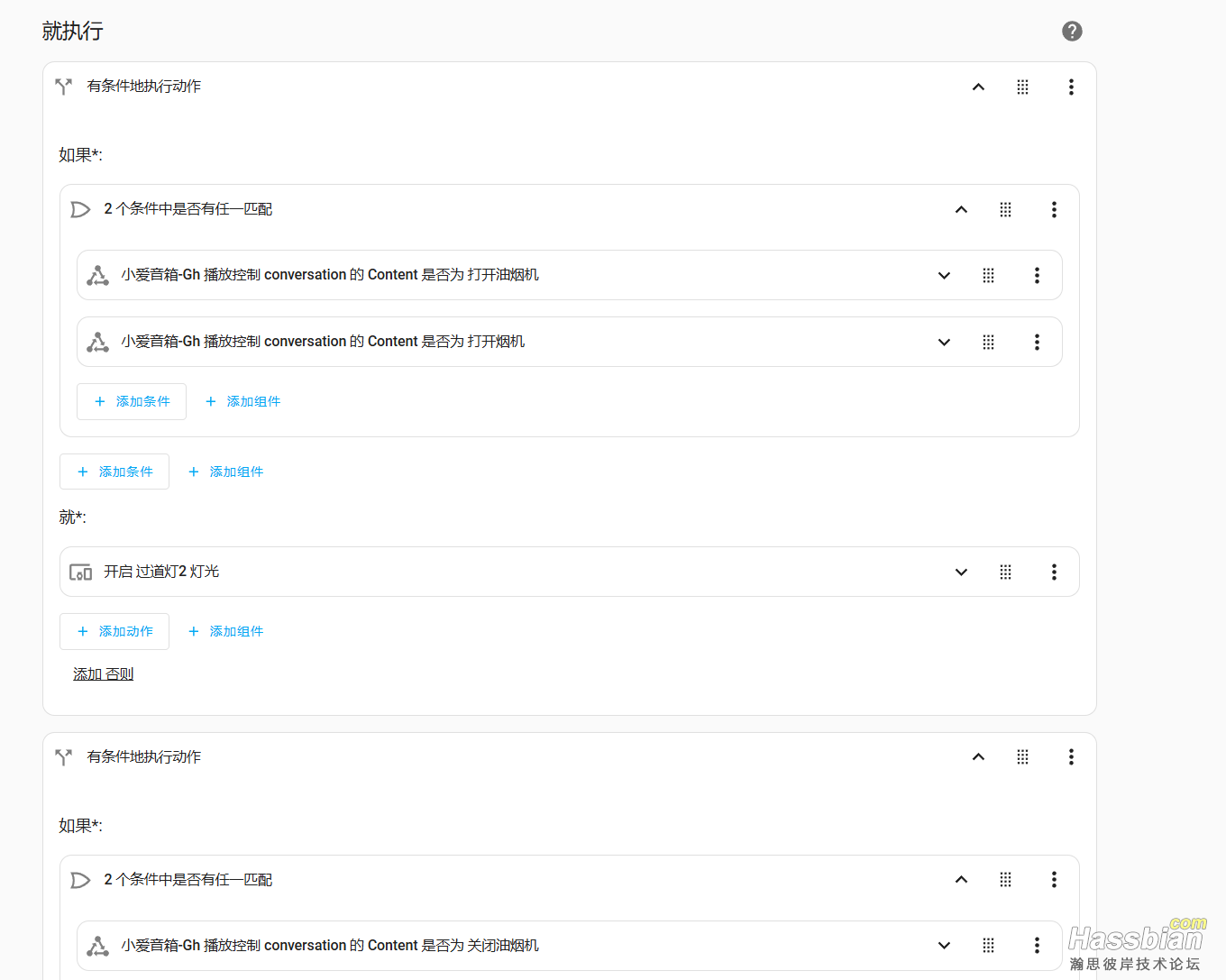The image size is (1226, 980).
Task: Click the branch icon of the second 有条件地执行动作 card
Action: tap(63, 757)
